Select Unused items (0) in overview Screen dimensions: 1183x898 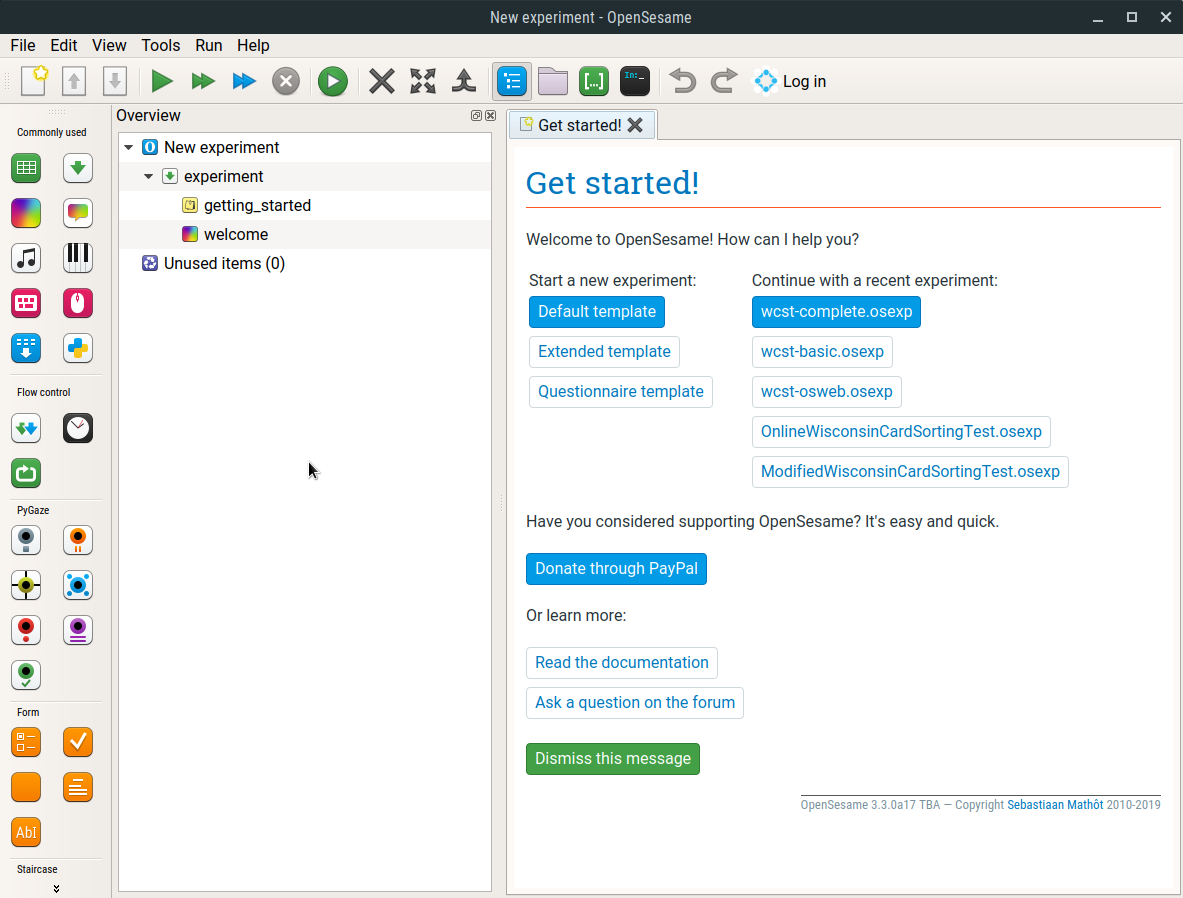click(224, 263)
